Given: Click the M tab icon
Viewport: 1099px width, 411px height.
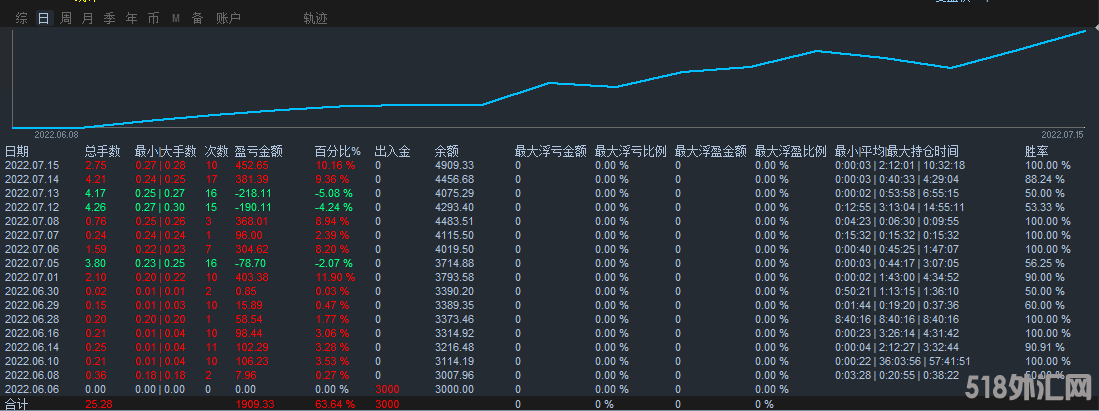Looking at the screenshot, I should tap(176, 18).
